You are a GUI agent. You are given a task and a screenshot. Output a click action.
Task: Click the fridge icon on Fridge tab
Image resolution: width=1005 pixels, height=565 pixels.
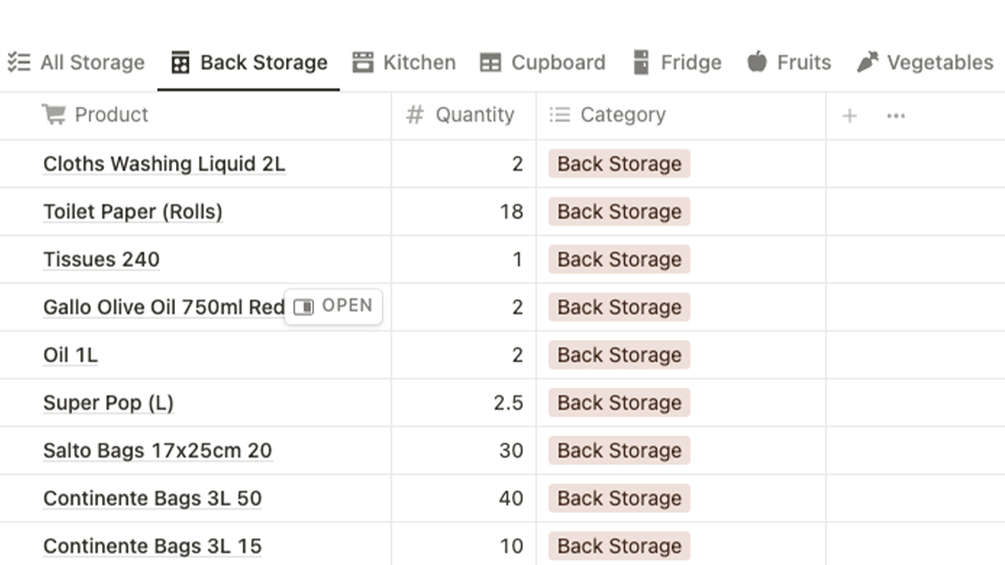click(641, 62)
